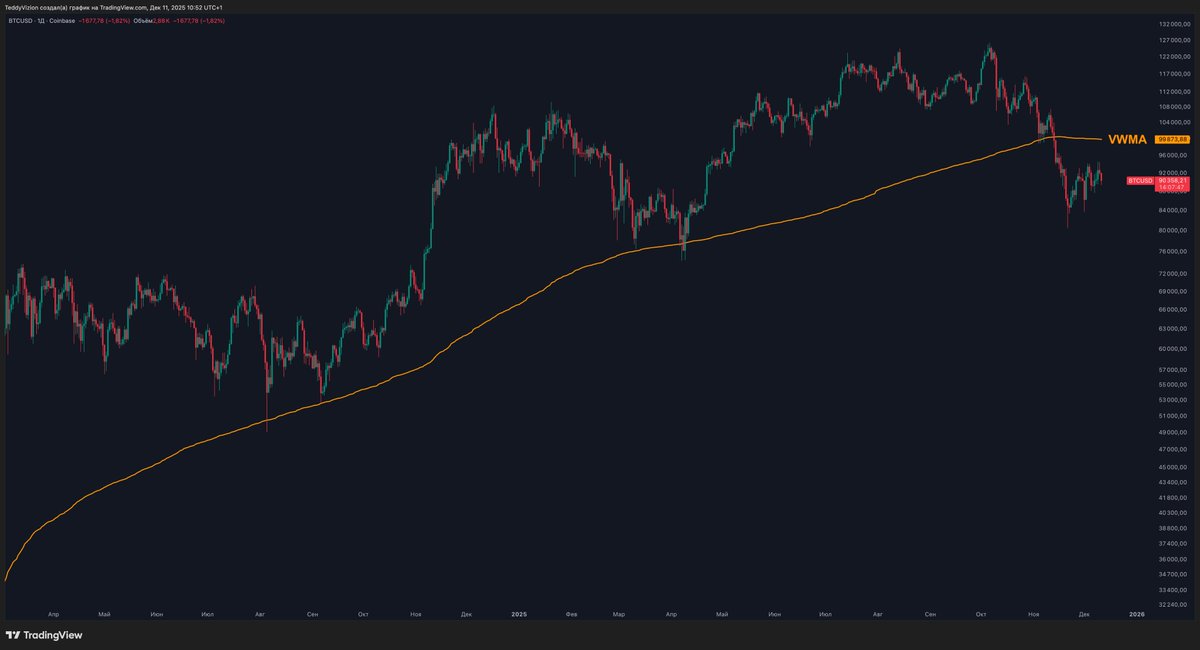Click the 14:07:47 bar countdown timer
This screenshot has height=650, width=1200.
(1171, 187)
